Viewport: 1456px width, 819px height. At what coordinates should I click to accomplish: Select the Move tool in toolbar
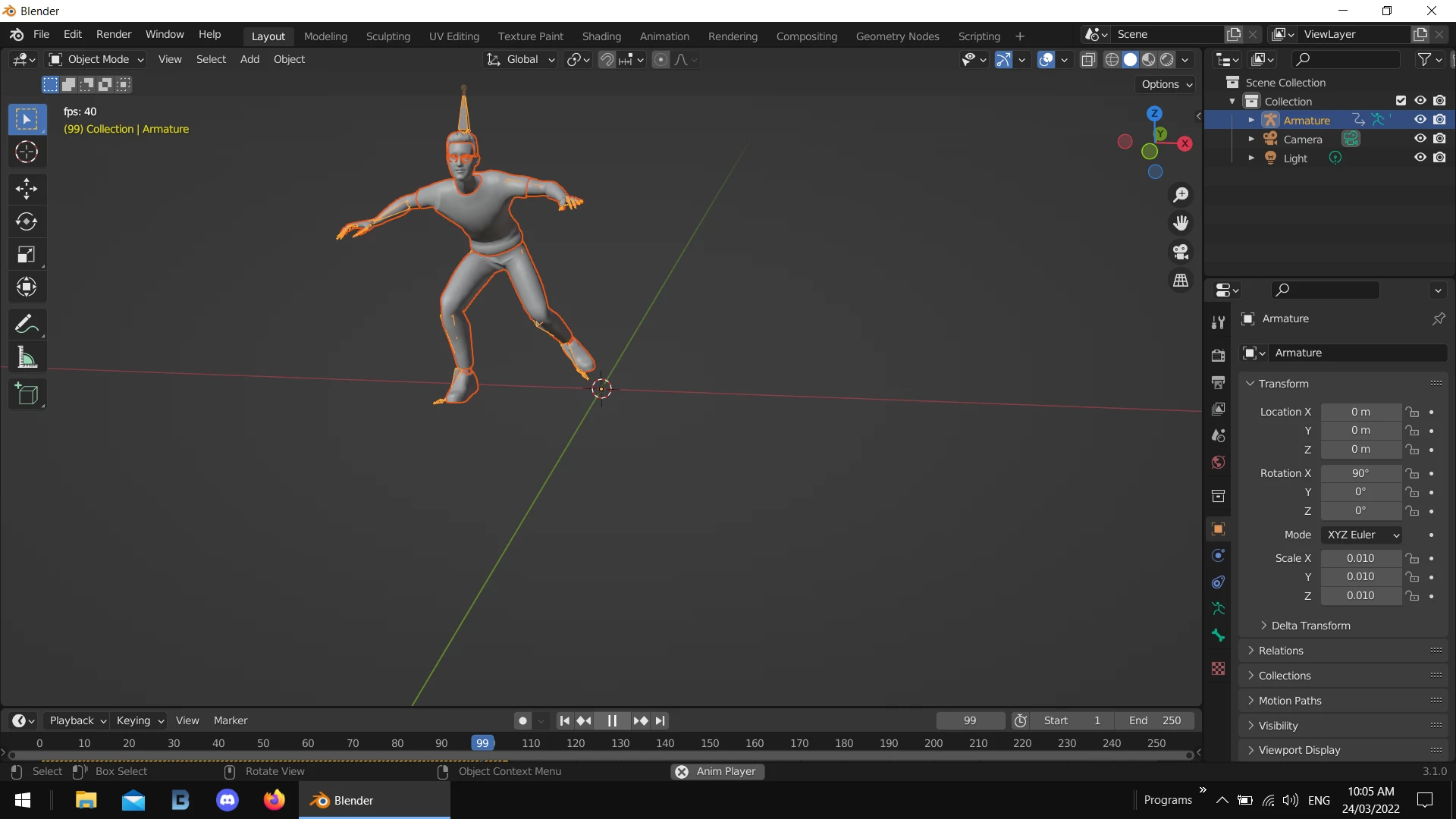click(27, 189)
